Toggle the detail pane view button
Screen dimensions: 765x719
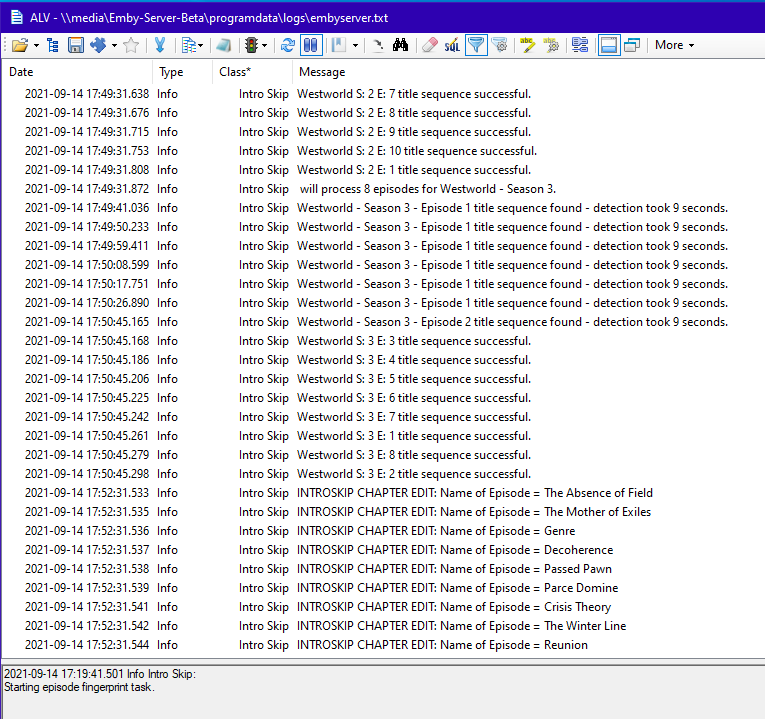609,45
